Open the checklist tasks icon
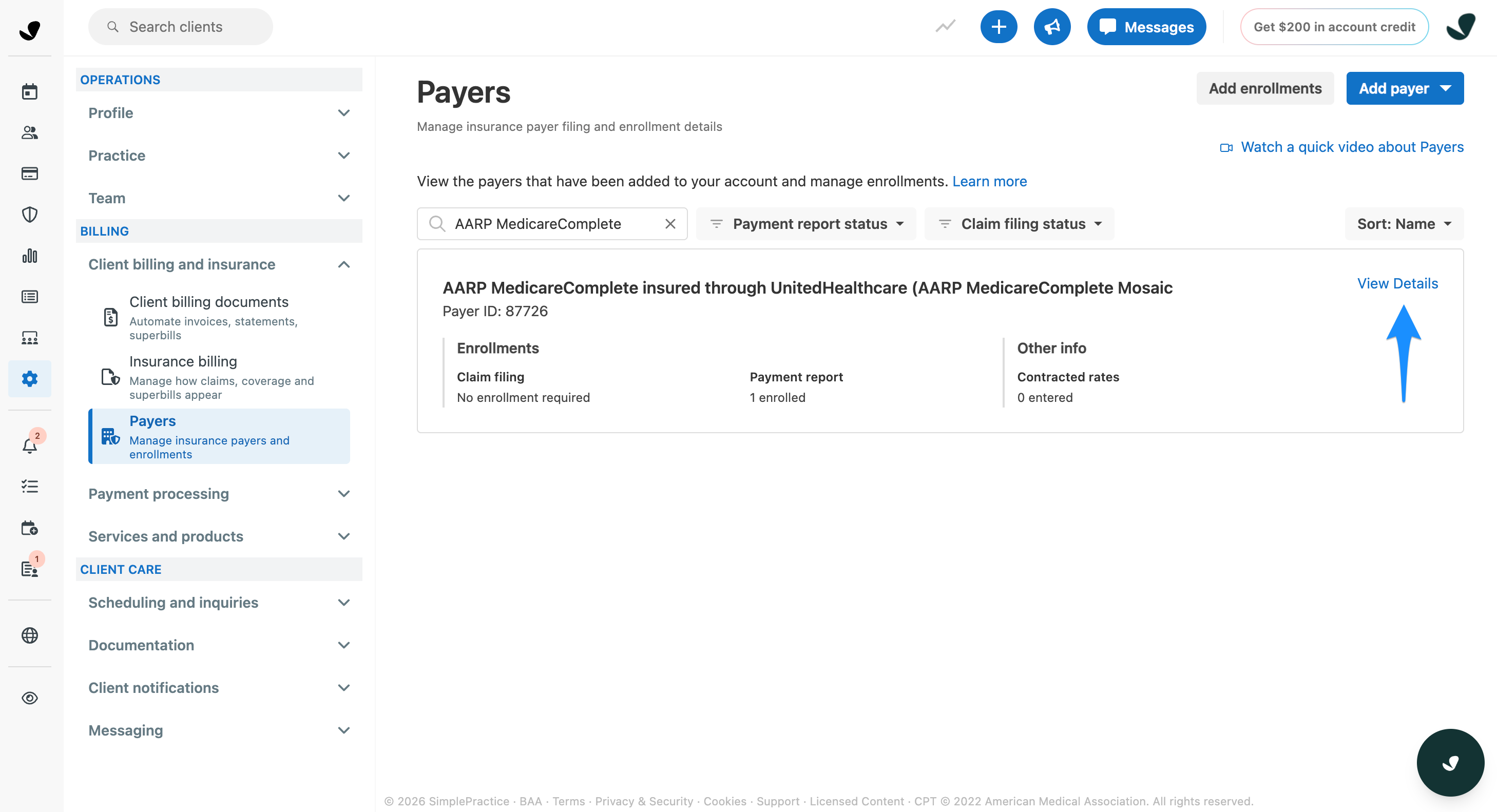This screenshot has width=1497, height=812. (30, 486)
